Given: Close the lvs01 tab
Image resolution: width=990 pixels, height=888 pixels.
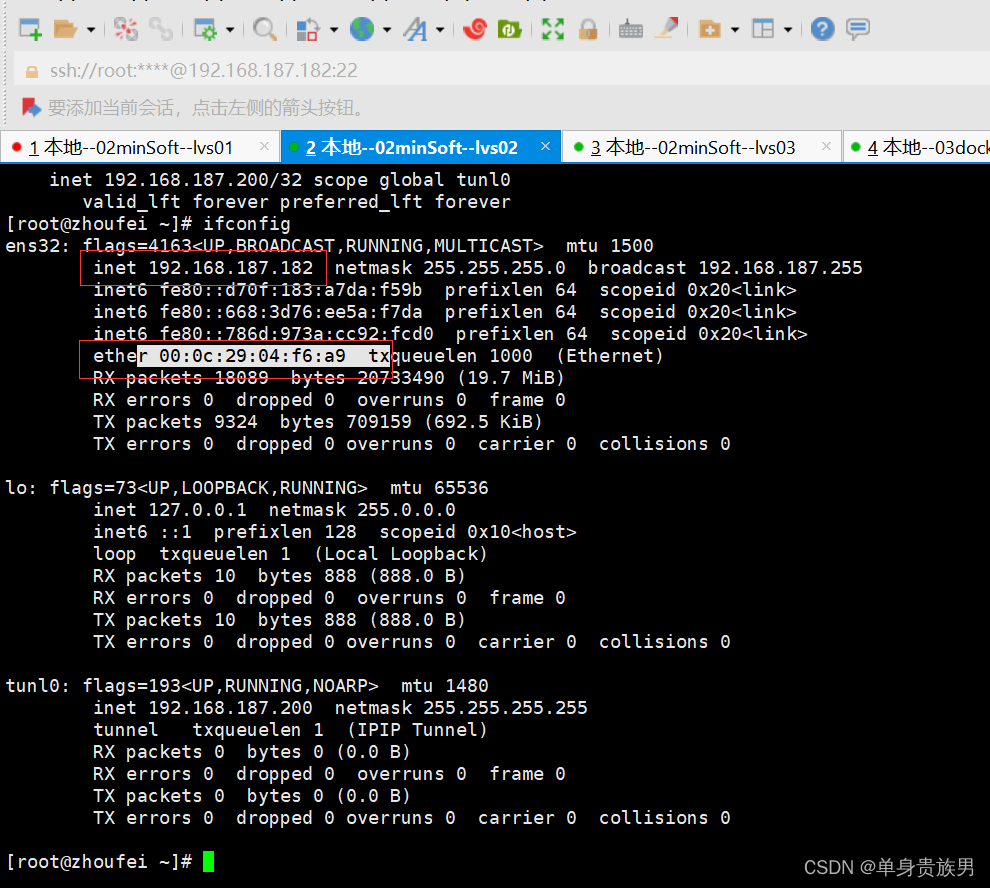Looking at the screenshot, I should [265, 147].
